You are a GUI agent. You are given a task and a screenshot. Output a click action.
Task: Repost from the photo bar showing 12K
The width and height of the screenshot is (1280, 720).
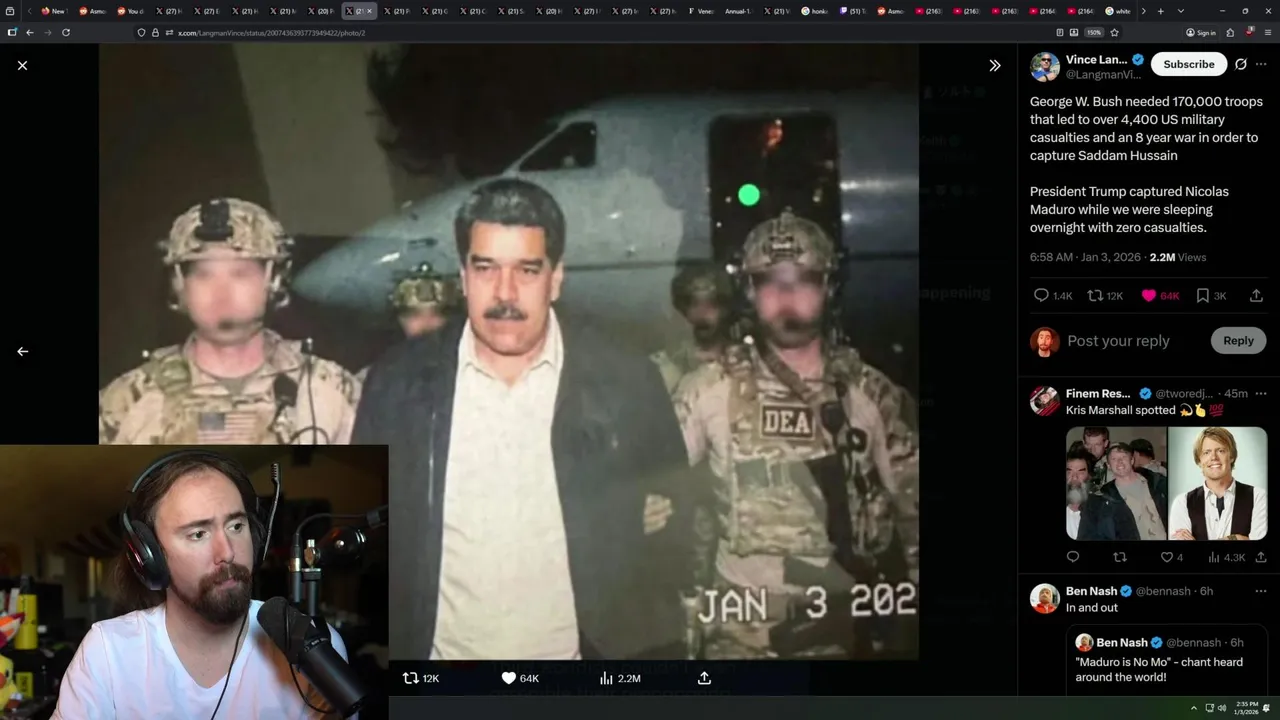click(x=421, y=678)
